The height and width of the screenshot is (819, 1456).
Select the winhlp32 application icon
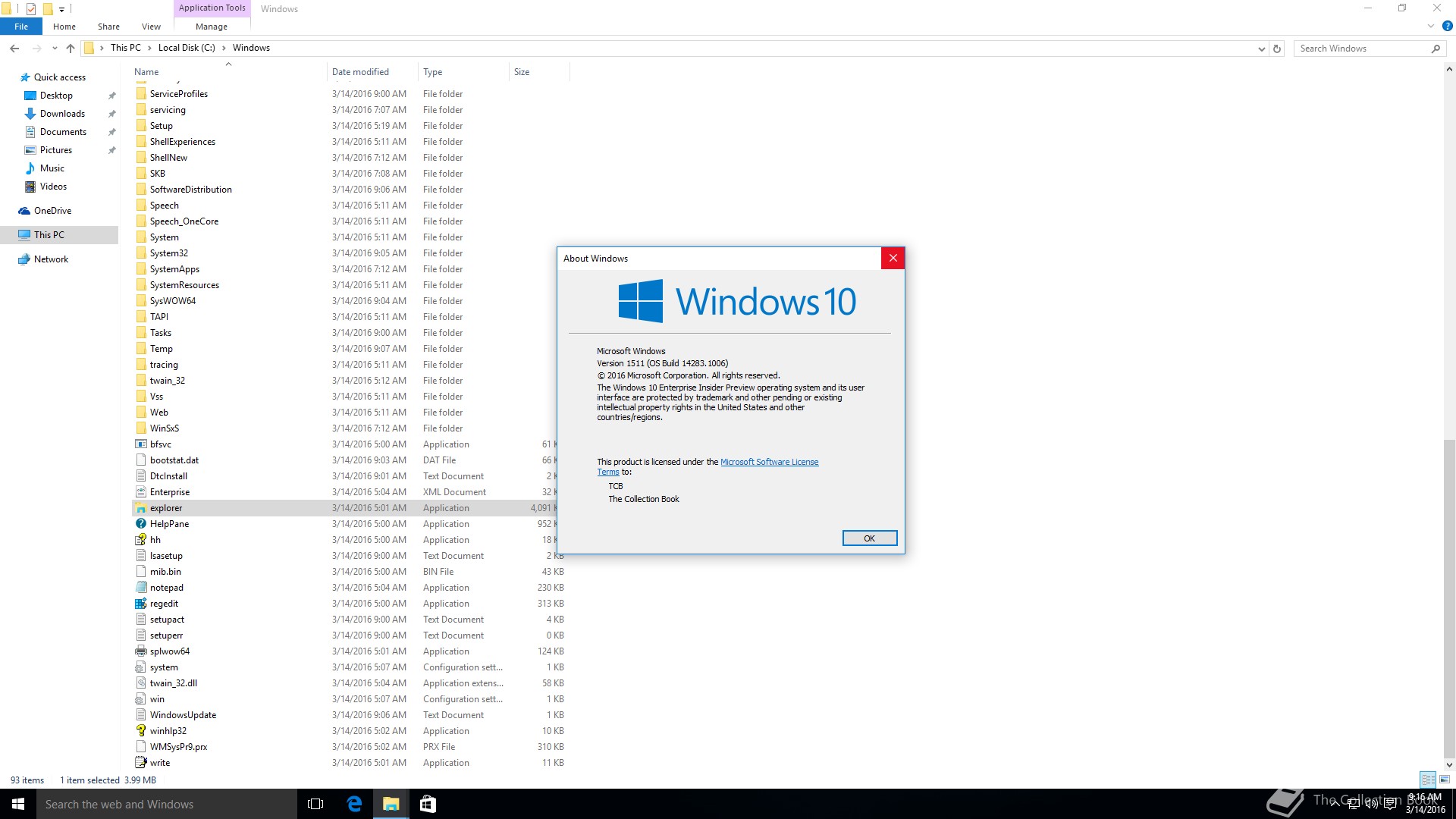pos(140,731)
